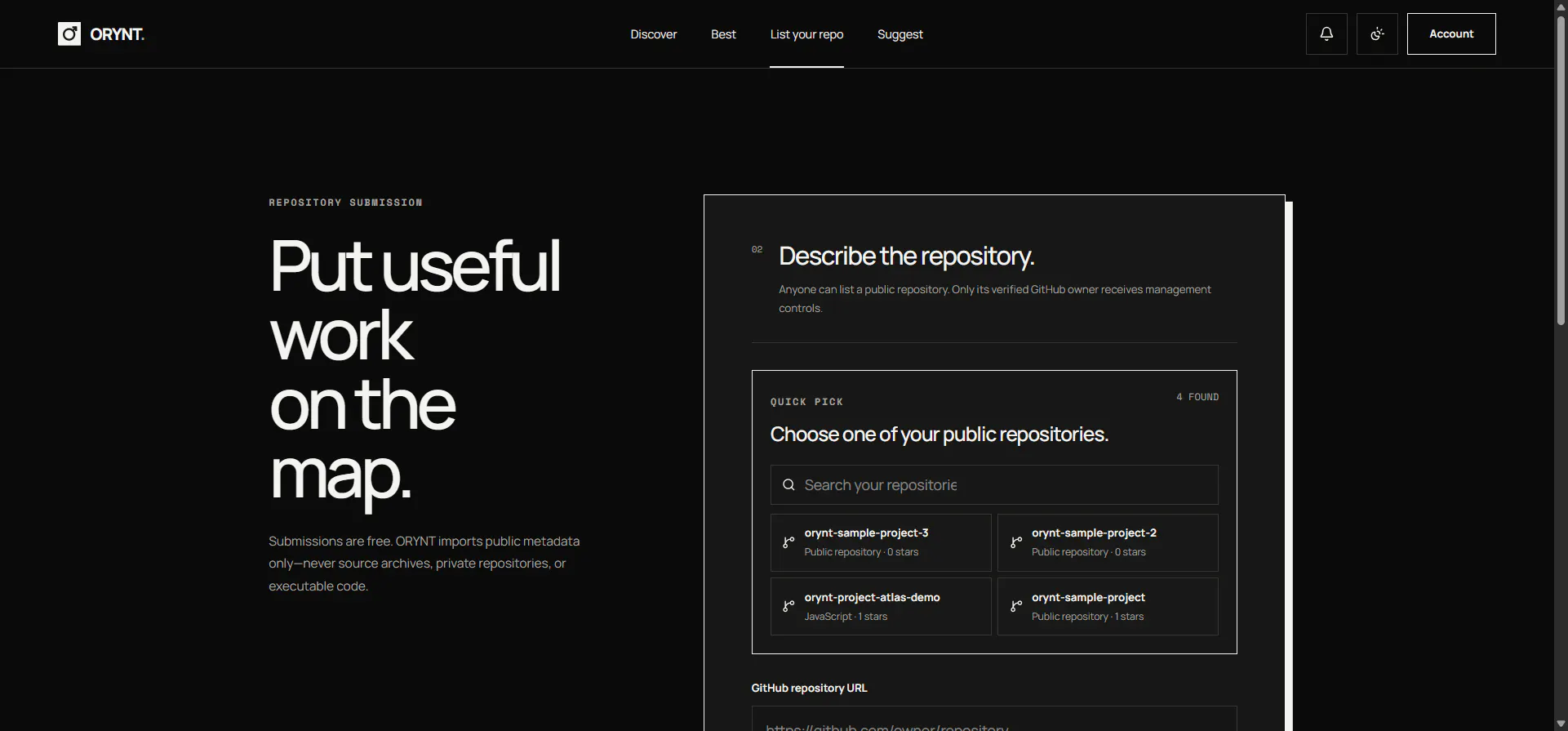Viewport: 1568px width, 731px height.
Task: Choose the orynt-project-atlas-demo repository card
Action: click(881, 607)
